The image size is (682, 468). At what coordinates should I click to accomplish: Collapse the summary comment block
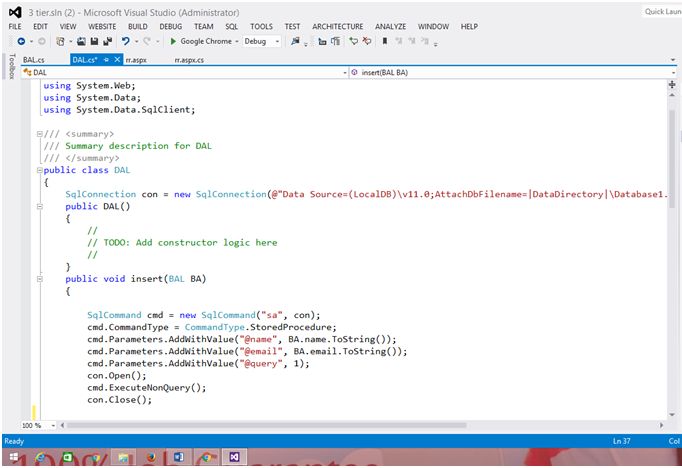coord(40,134)
